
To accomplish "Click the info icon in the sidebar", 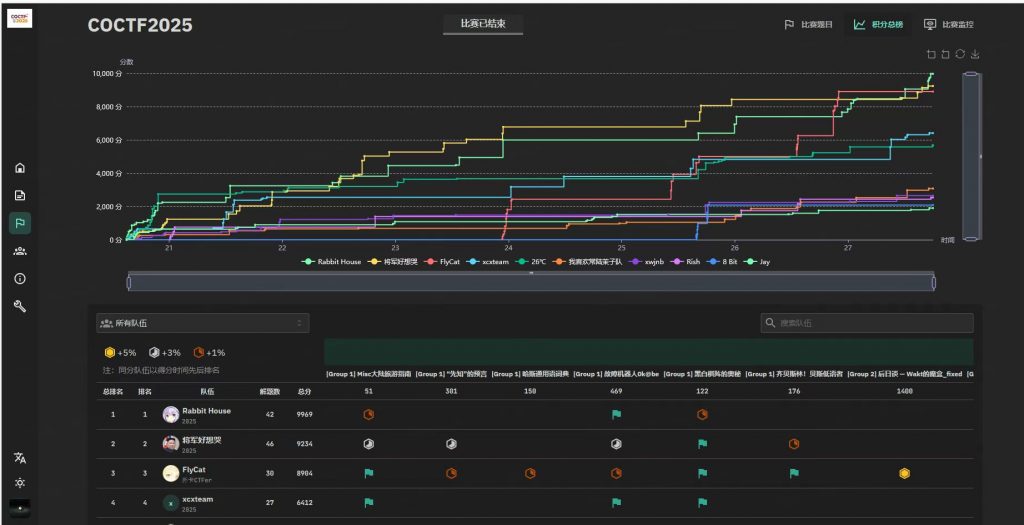I will click(x=20, y=278).
